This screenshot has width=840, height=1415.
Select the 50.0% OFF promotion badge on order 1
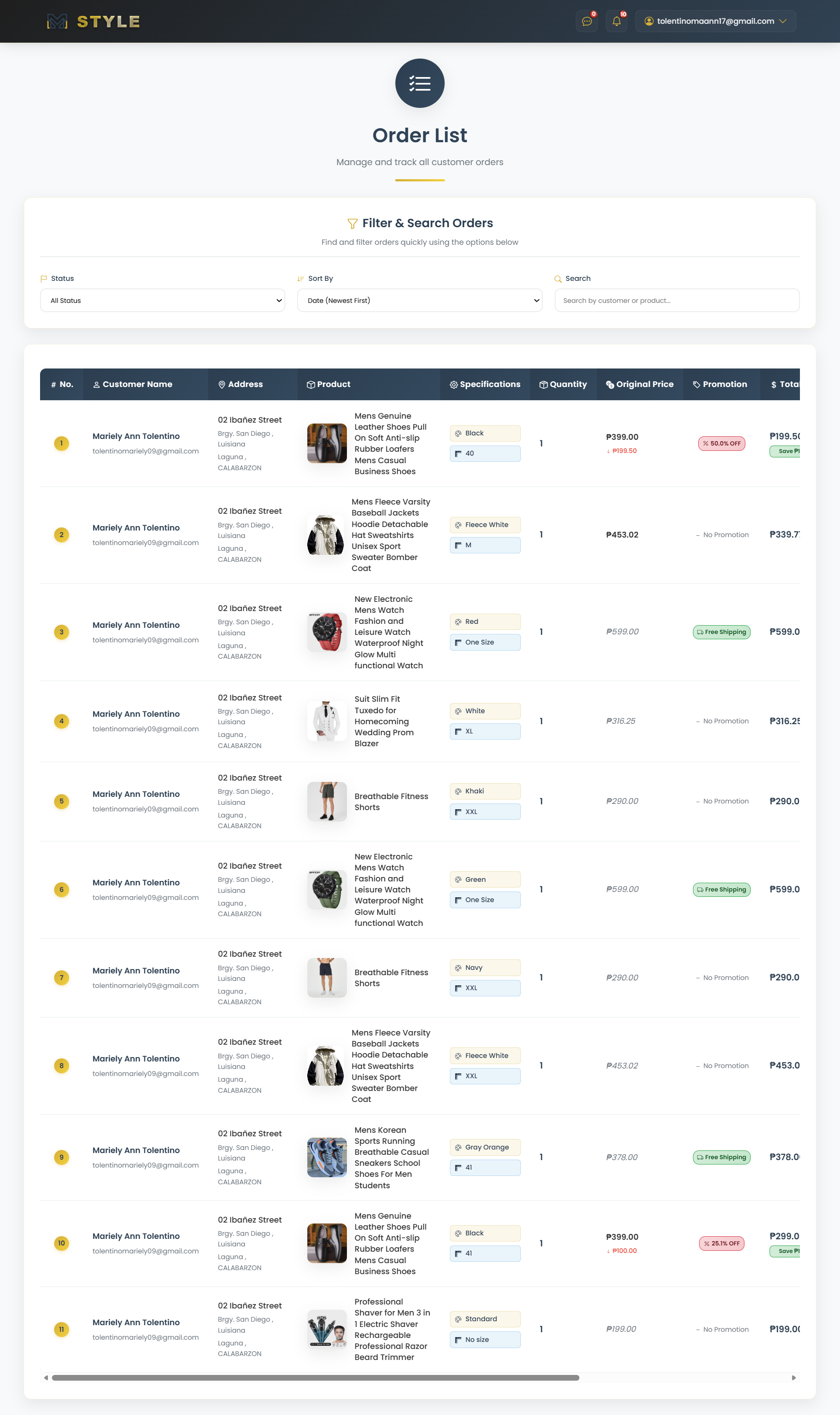point(721,443)
